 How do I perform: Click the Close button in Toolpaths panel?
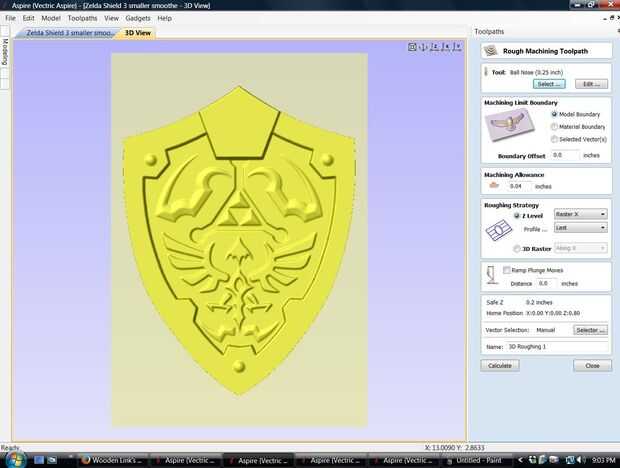pyautogui.click(x=592, y=366)
